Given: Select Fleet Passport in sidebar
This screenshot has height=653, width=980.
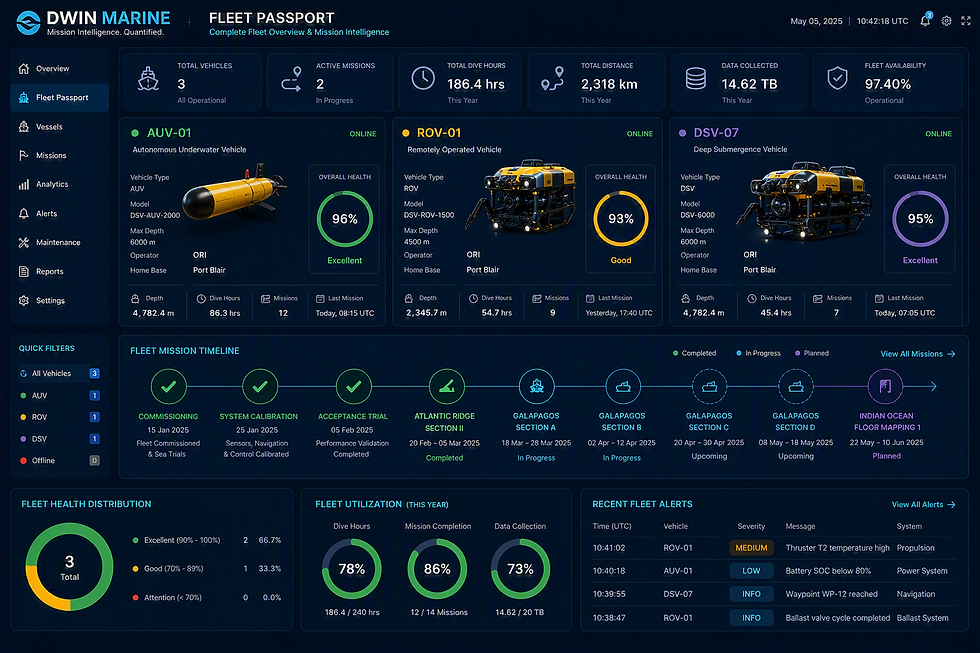Looking at the screenshot, I should 59,97.
